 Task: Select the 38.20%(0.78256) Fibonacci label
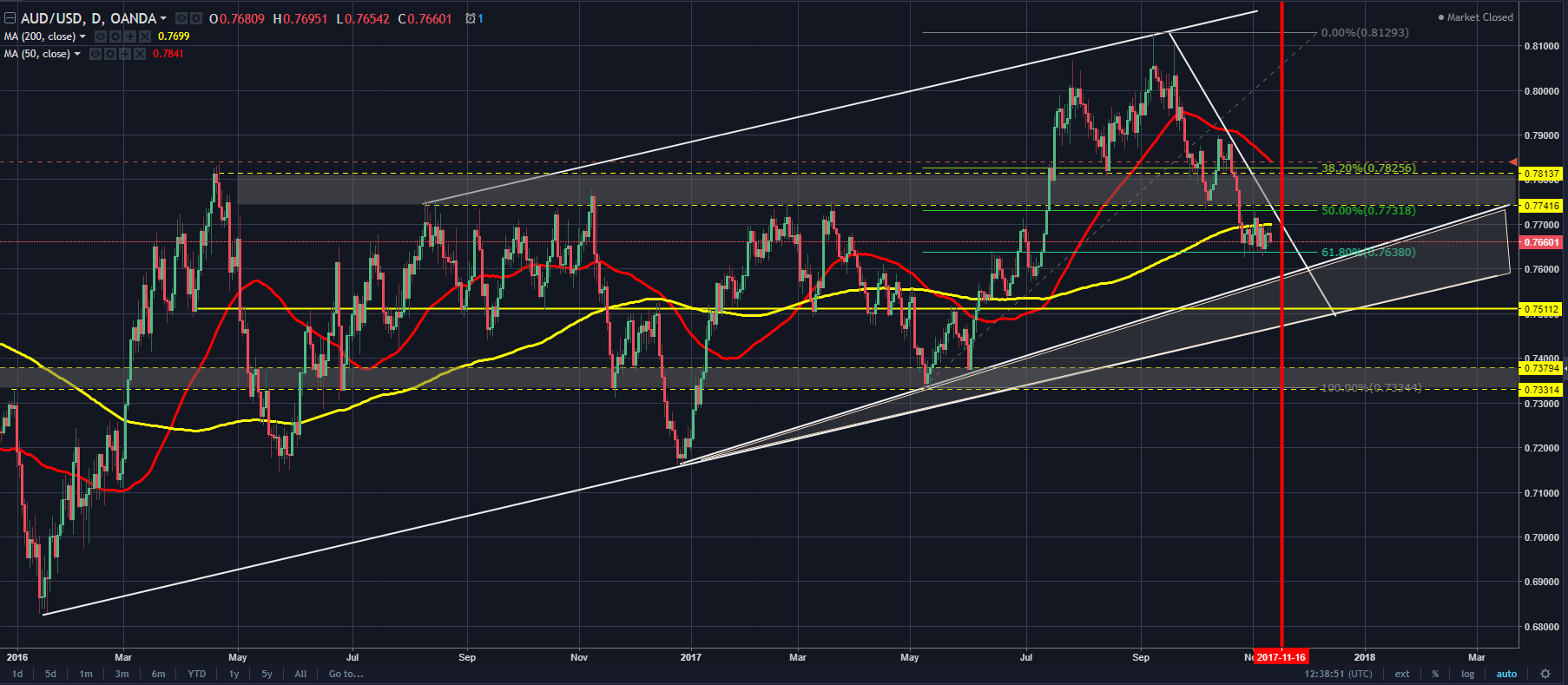click(1368, 168)
